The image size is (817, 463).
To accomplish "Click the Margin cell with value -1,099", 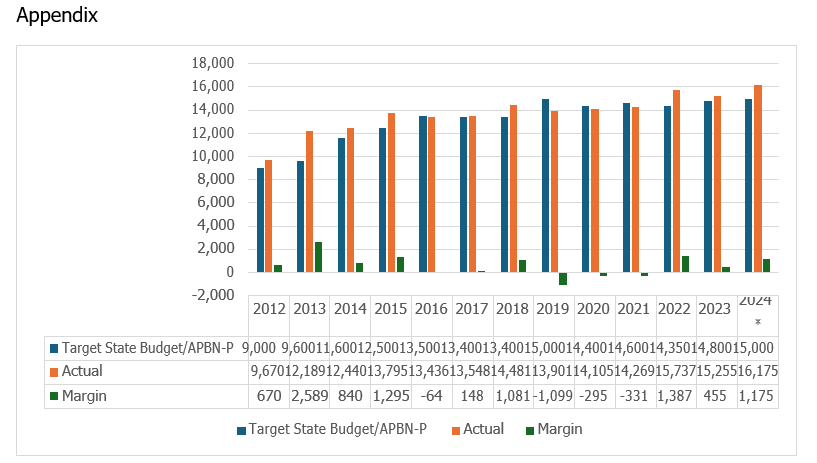I will (554, 396).
